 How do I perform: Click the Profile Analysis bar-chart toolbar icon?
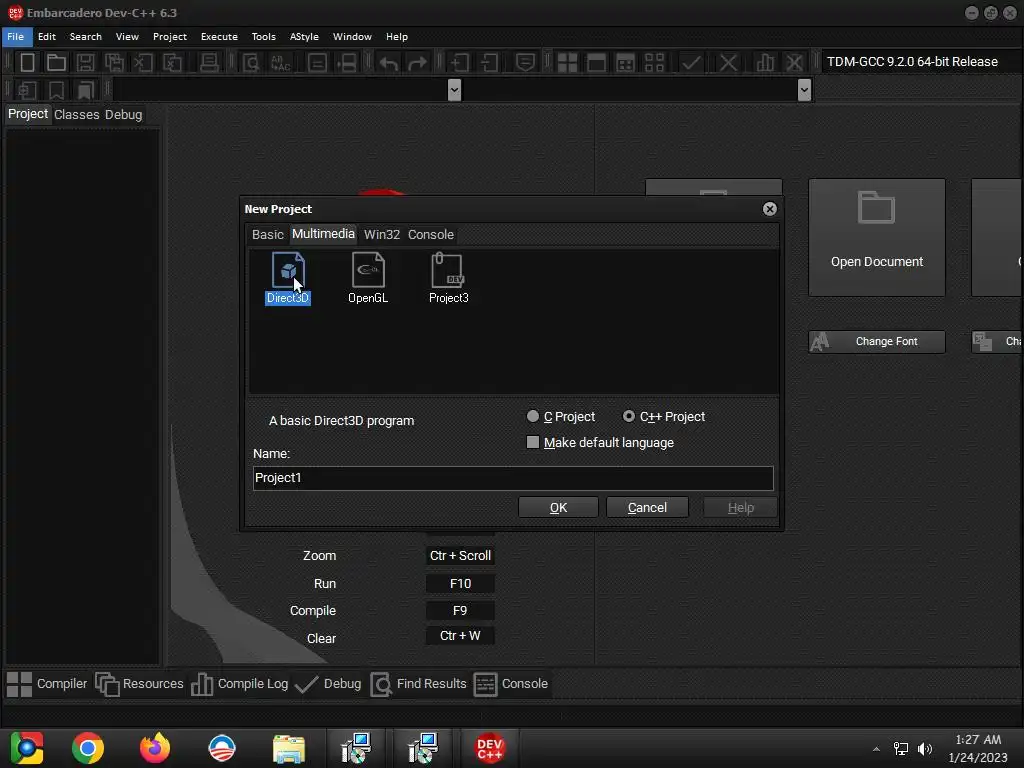[765, 63]
